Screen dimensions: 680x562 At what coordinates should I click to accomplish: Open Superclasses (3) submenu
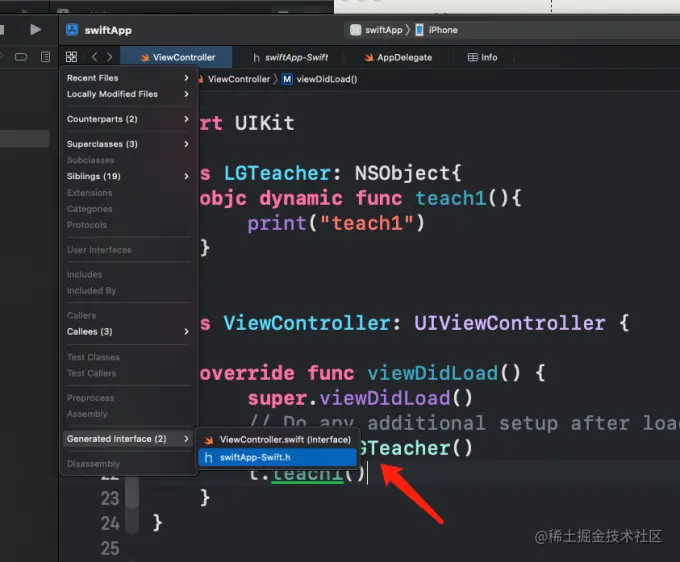click(x=128, y=144)
